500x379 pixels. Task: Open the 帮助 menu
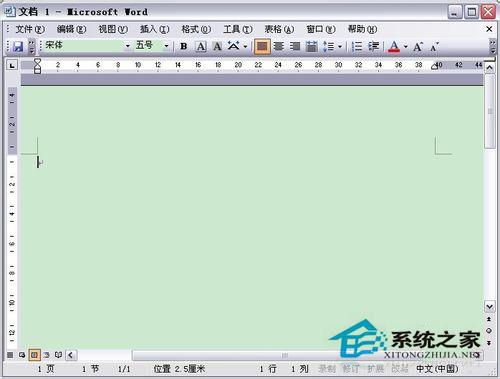(x=362, y=29)
